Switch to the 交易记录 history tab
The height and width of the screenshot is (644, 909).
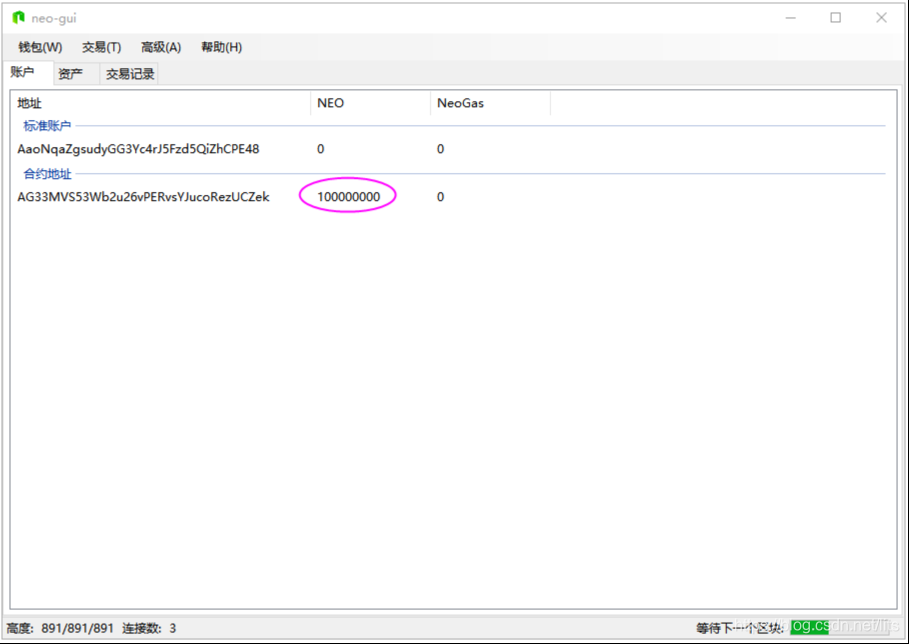[130, 74]
